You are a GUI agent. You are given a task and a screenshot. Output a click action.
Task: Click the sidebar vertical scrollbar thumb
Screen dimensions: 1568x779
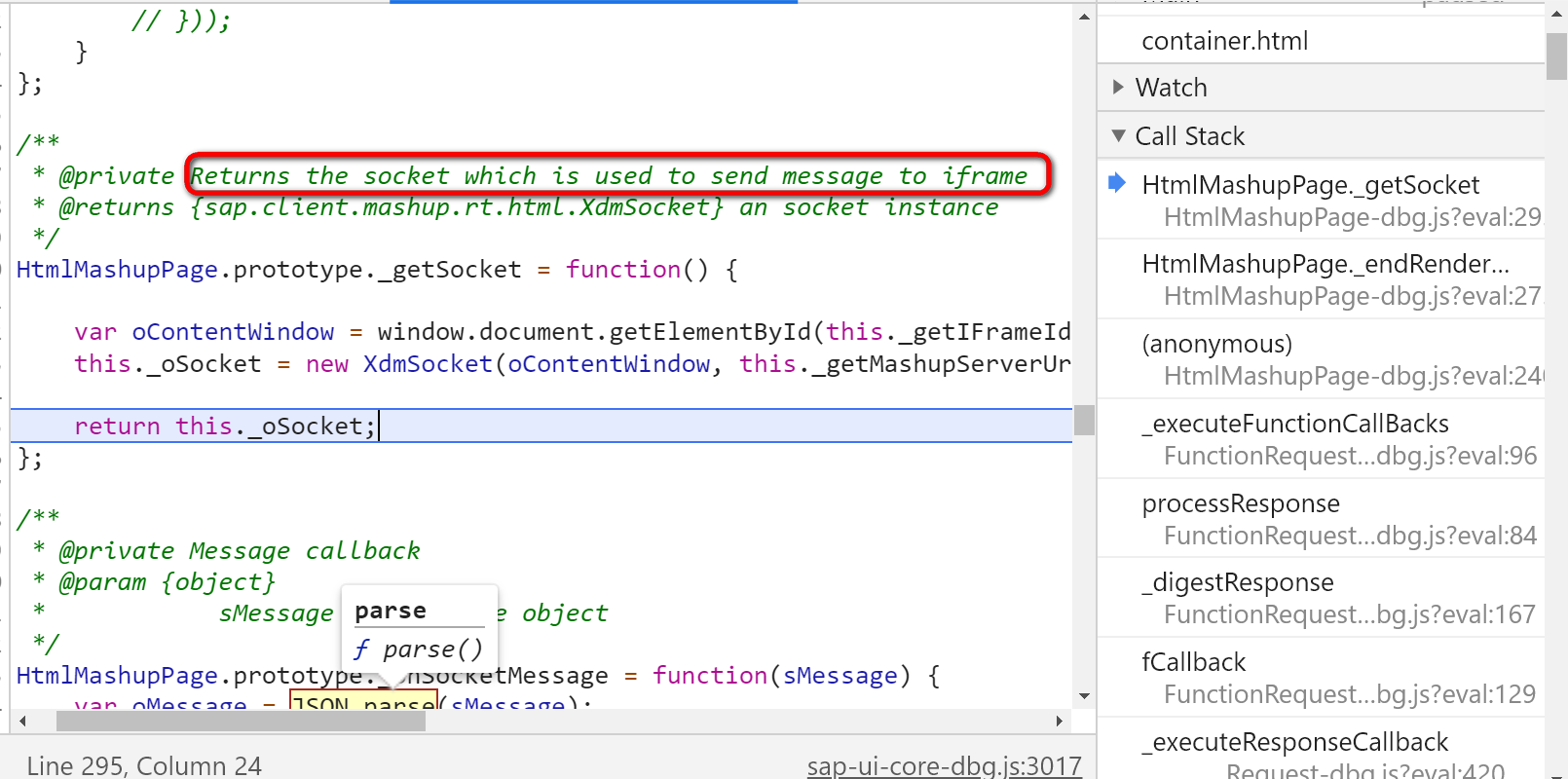tap(1556, 56)
